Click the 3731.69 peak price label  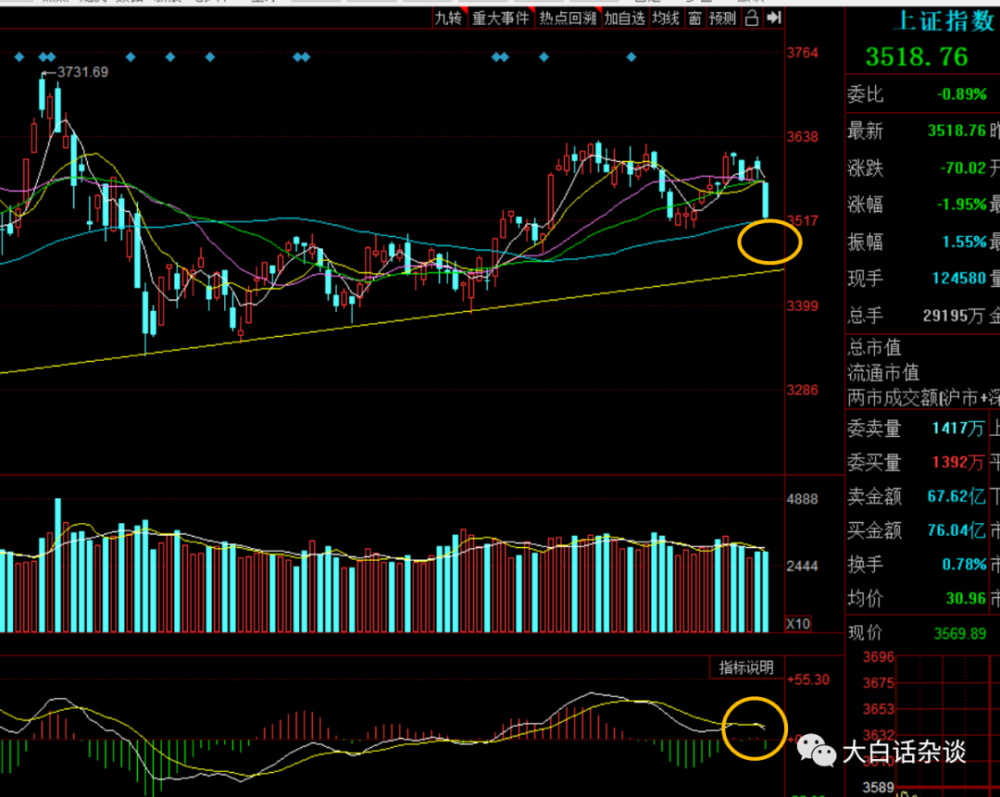tap(83, 72)
